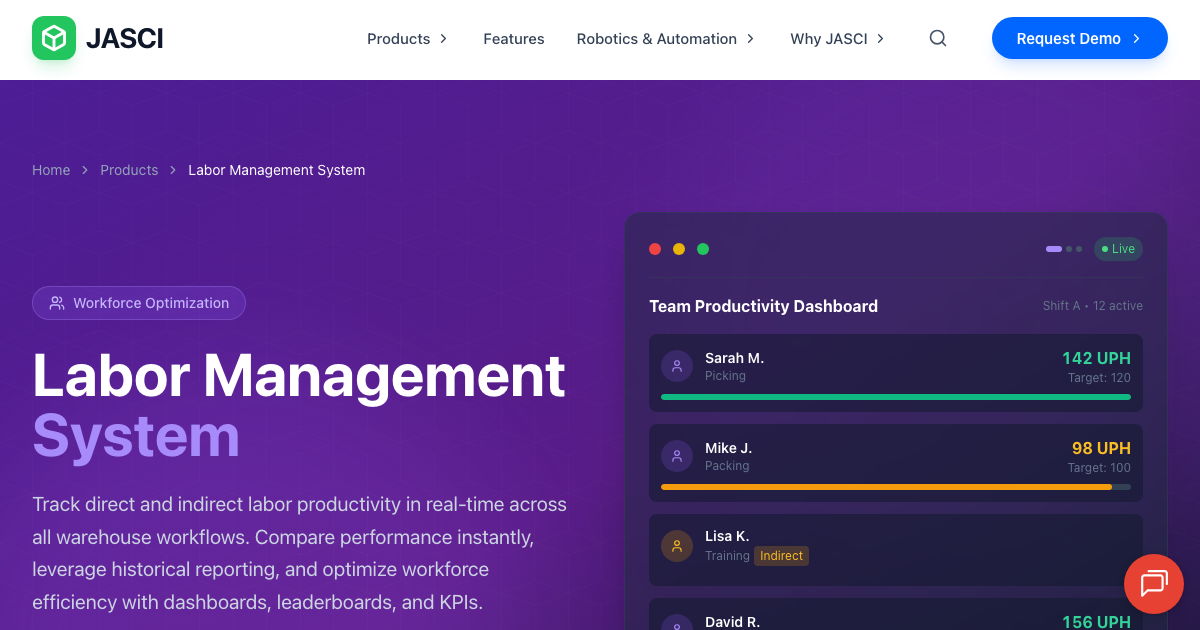Click the 156 UPH value
The height and width of the screenshot is (630, 1200).
(x=1096, y=622)
